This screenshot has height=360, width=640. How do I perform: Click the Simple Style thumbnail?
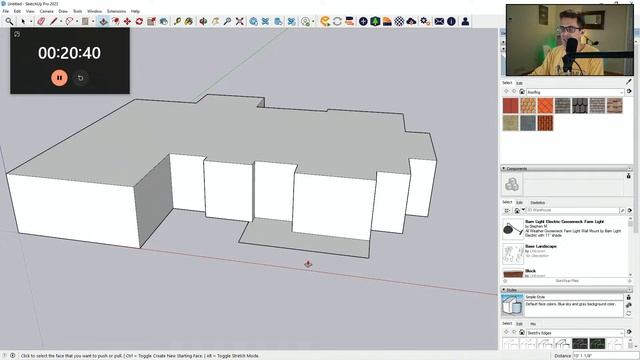[x=512, y=305]
